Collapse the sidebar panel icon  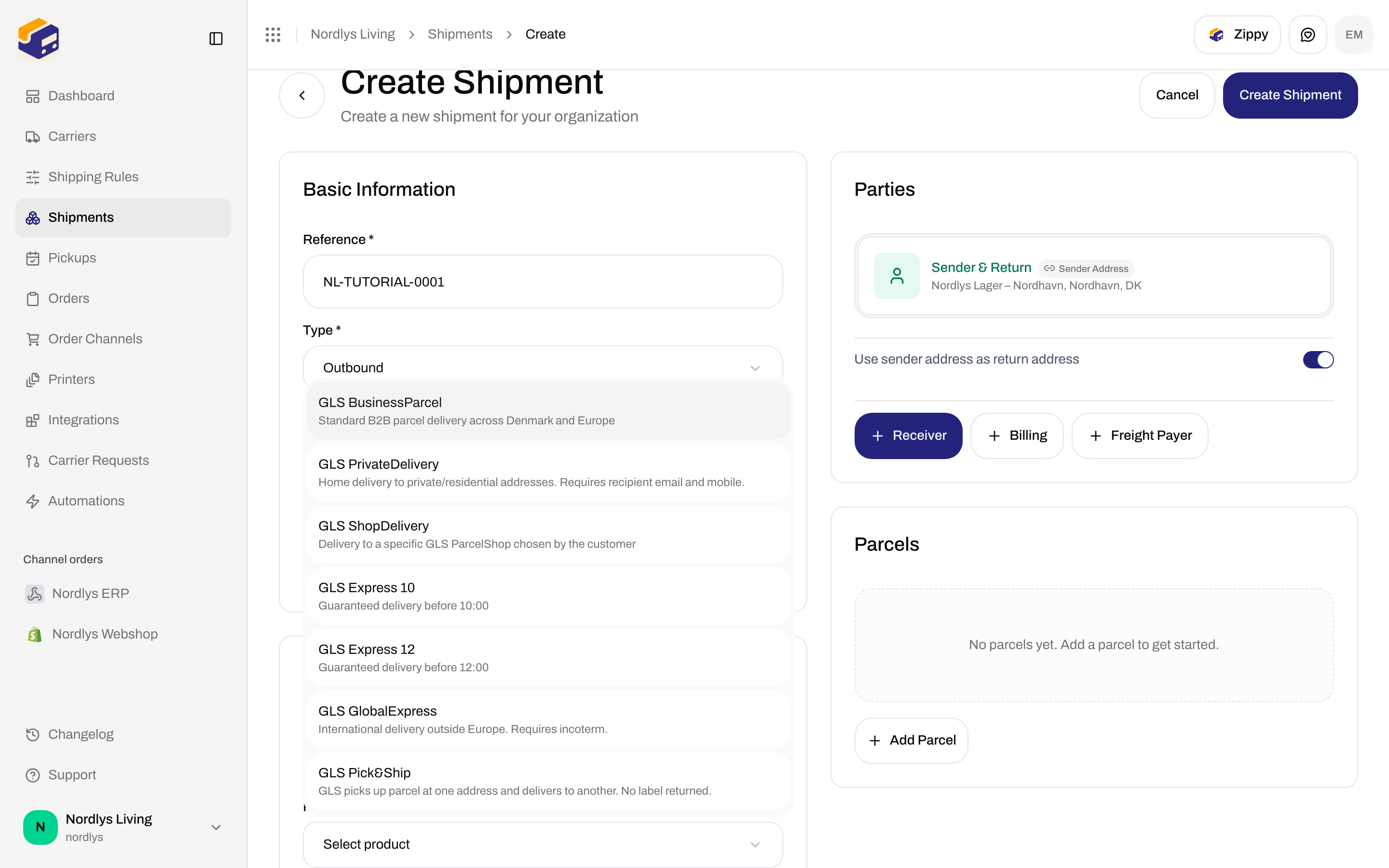(216, 39)
